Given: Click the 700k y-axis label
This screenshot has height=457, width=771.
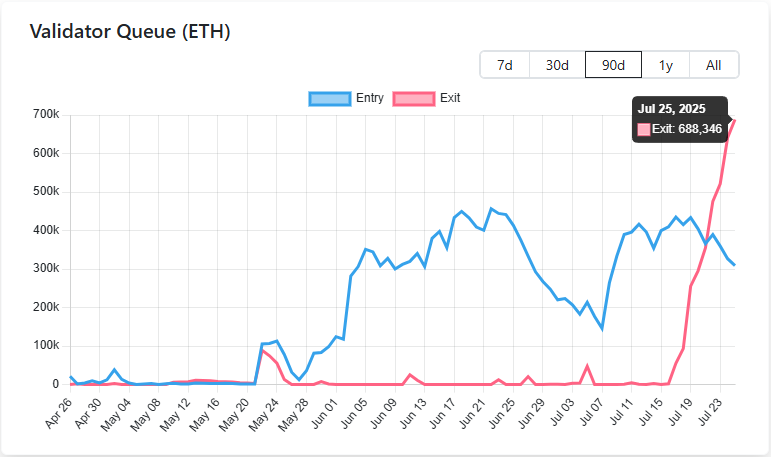Looking at the screenshot, I should tap(46, 115).
